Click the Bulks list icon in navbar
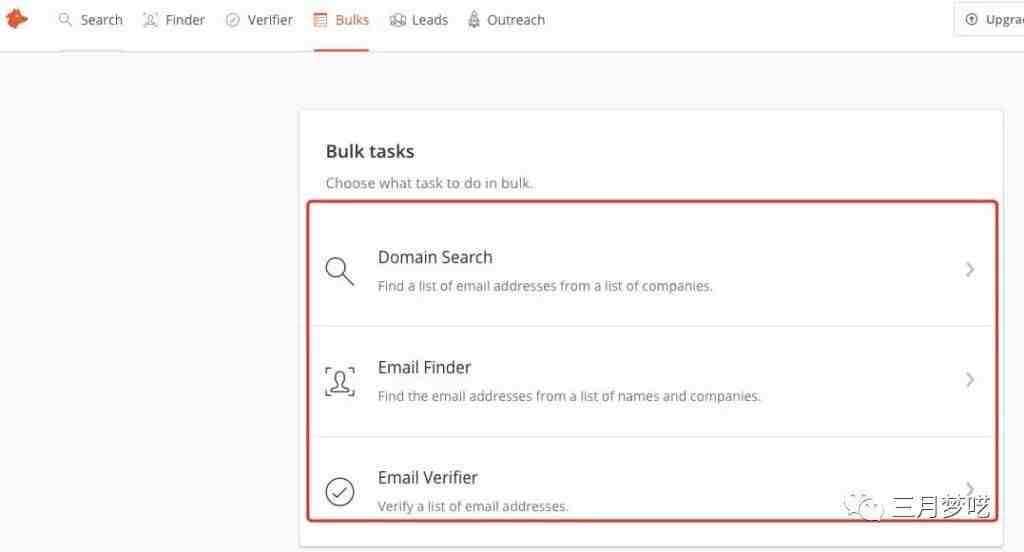The width and height of the screenshot is (1024, 552). (320, 20)
